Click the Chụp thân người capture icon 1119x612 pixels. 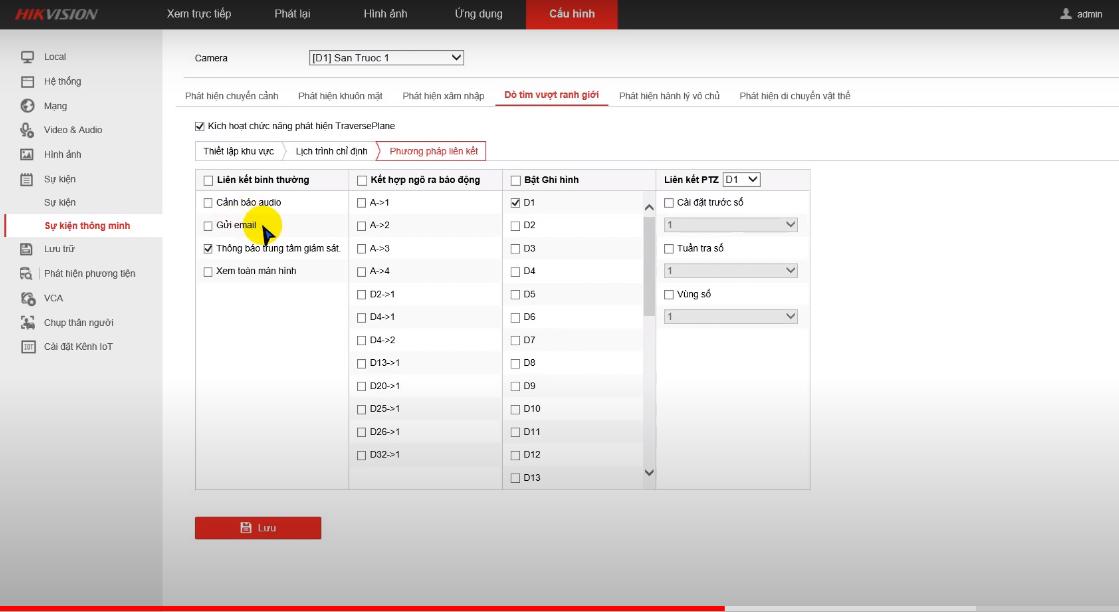coord(27,323)
